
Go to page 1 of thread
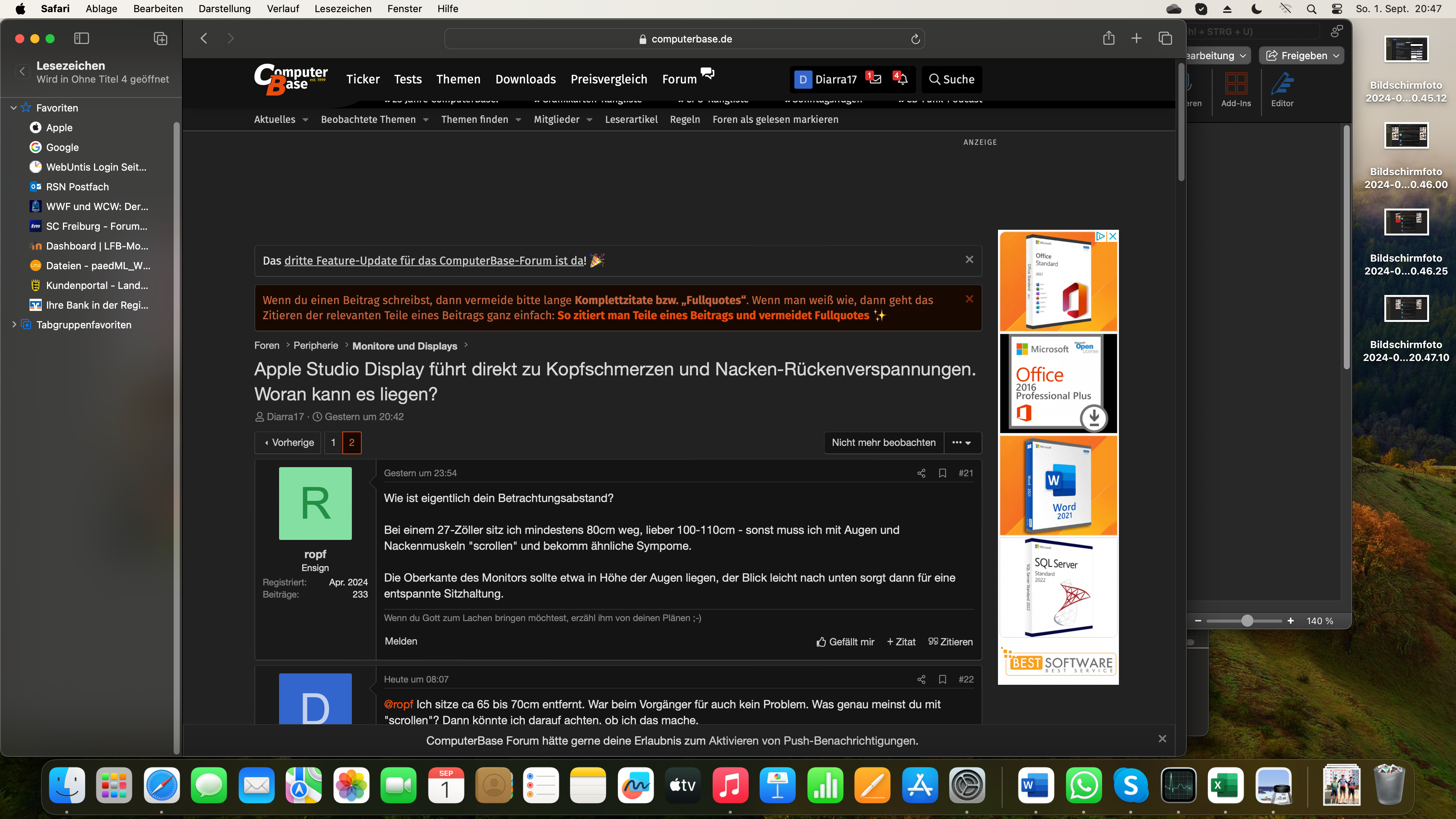tap(333, 442)
